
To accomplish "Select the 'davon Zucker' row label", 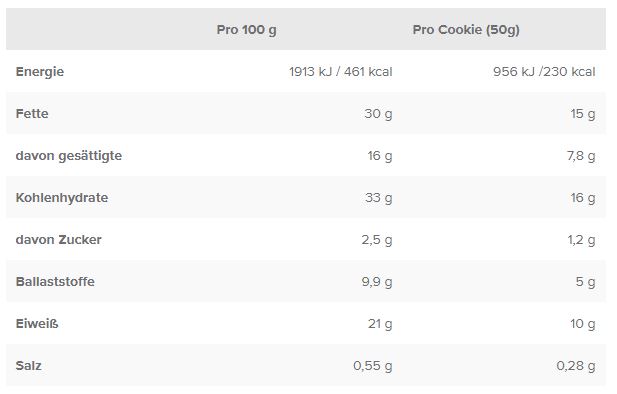I will (x=59, y=240).
